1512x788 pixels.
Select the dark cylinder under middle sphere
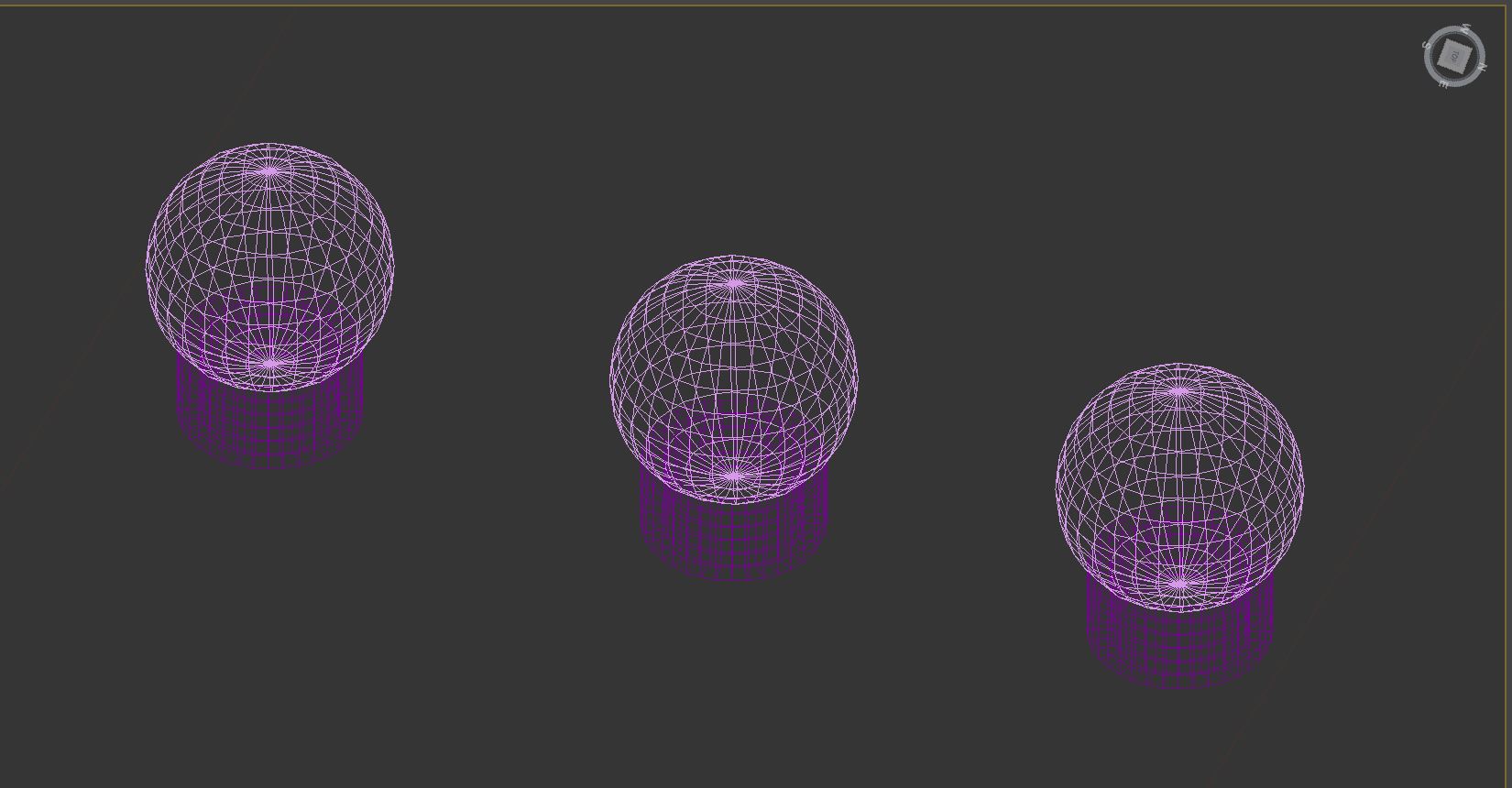733,542
